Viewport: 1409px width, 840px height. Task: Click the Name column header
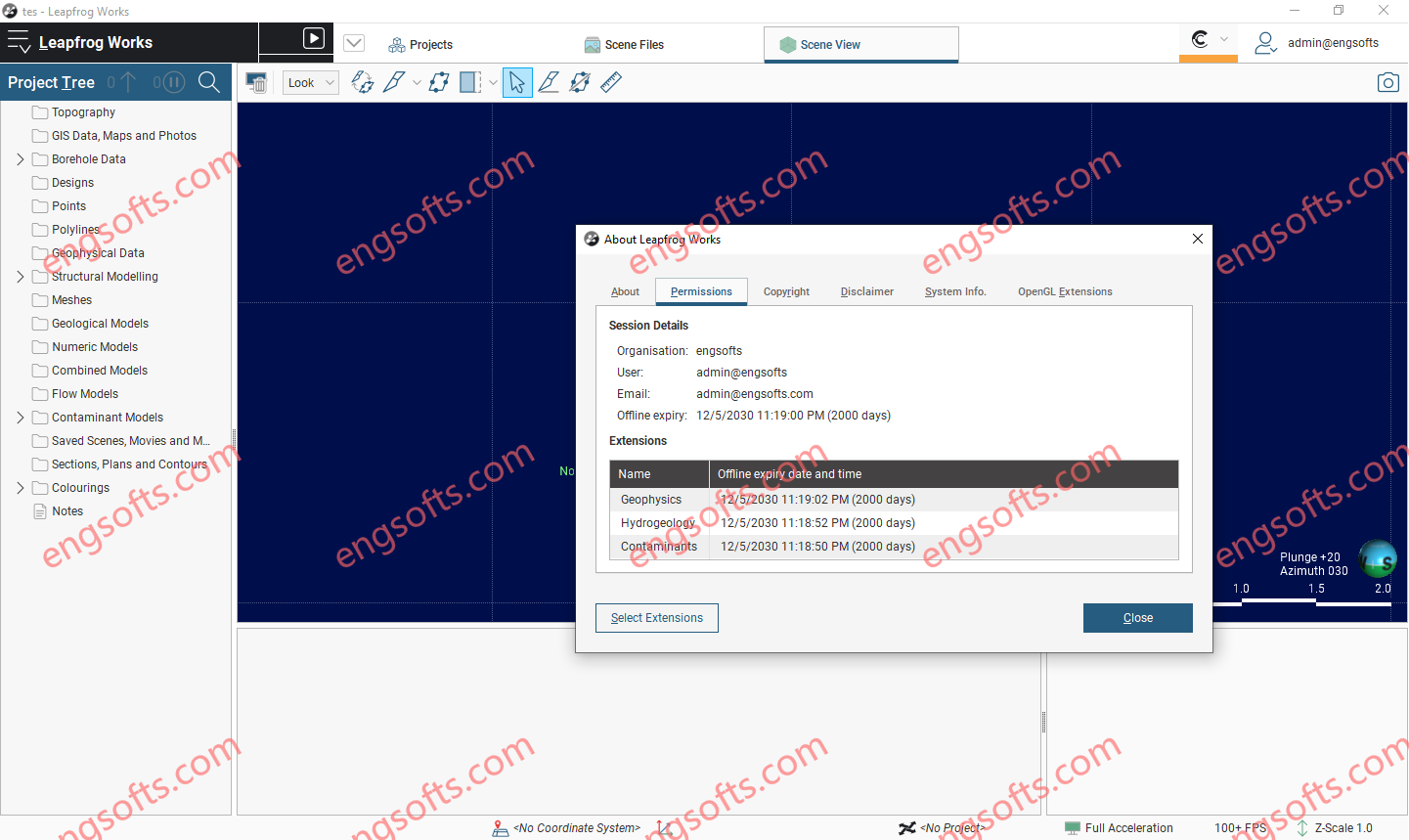click(x=659, y=474)
